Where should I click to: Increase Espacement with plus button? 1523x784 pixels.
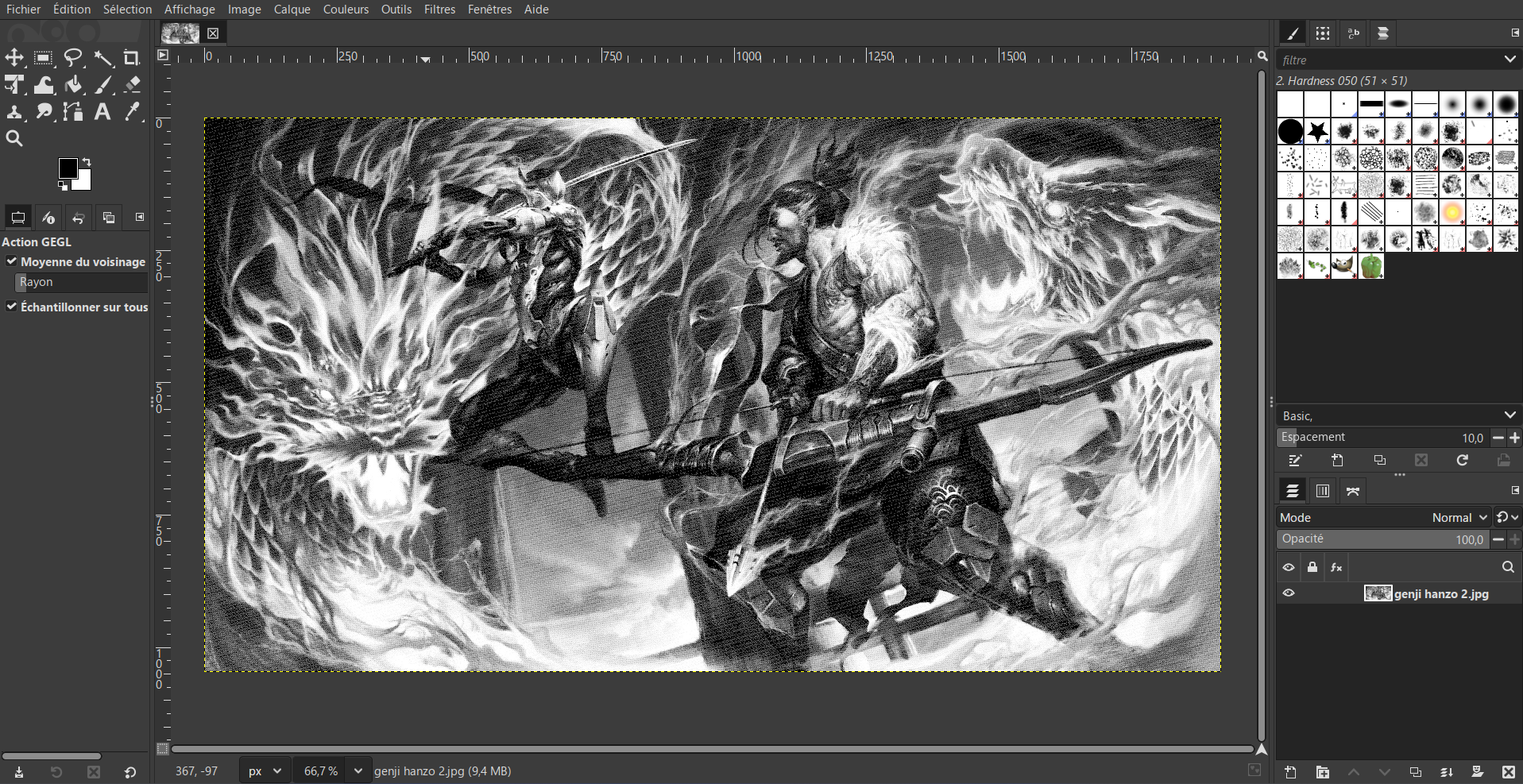pyautogui.click(x=1515, y=438)
